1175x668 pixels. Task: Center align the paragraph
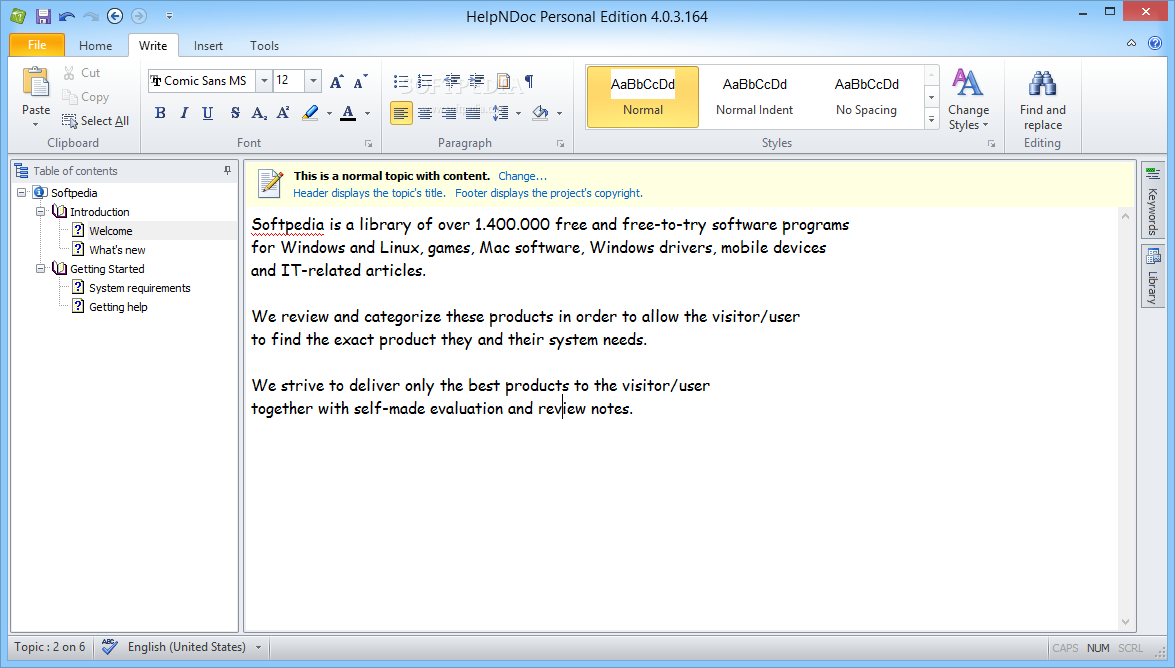[x=425, y=113]
